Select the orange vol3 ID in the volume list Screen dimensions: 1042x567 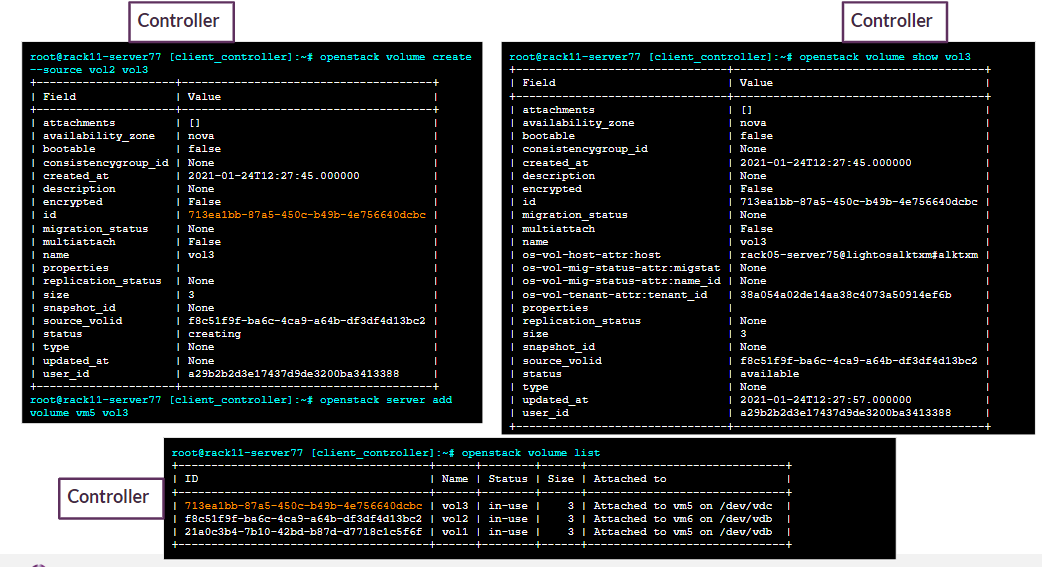[303, 505]
